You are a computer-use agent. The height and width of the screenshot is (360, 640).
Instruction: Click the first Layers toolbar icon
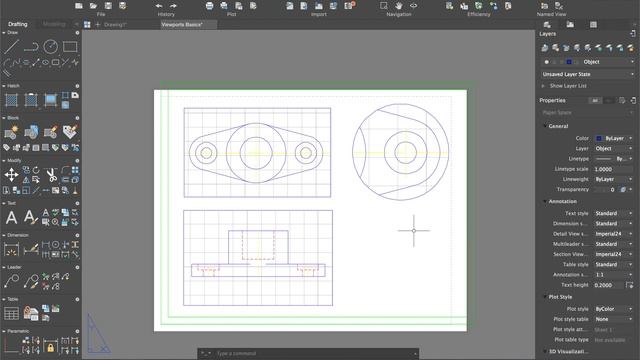[x=545, y=48]
